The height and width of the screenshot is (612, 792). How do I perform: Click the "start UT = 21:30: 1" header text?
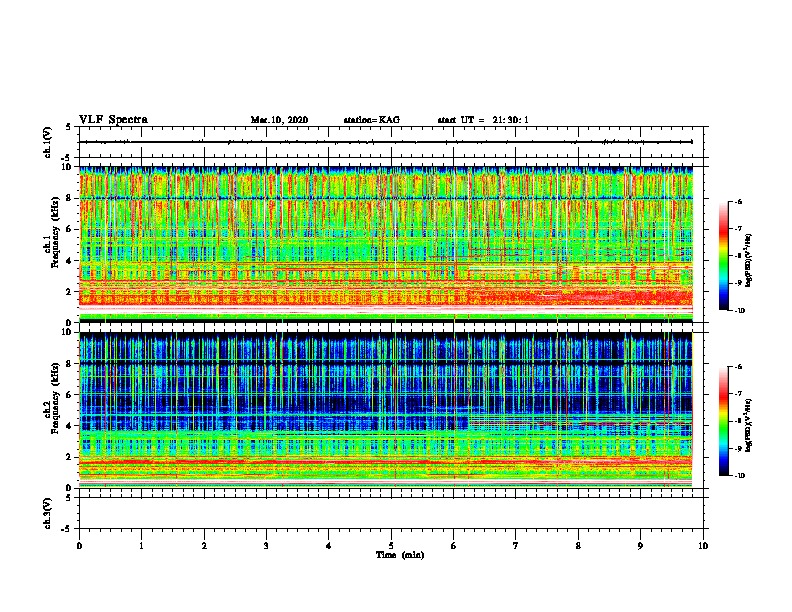(483, 120)
